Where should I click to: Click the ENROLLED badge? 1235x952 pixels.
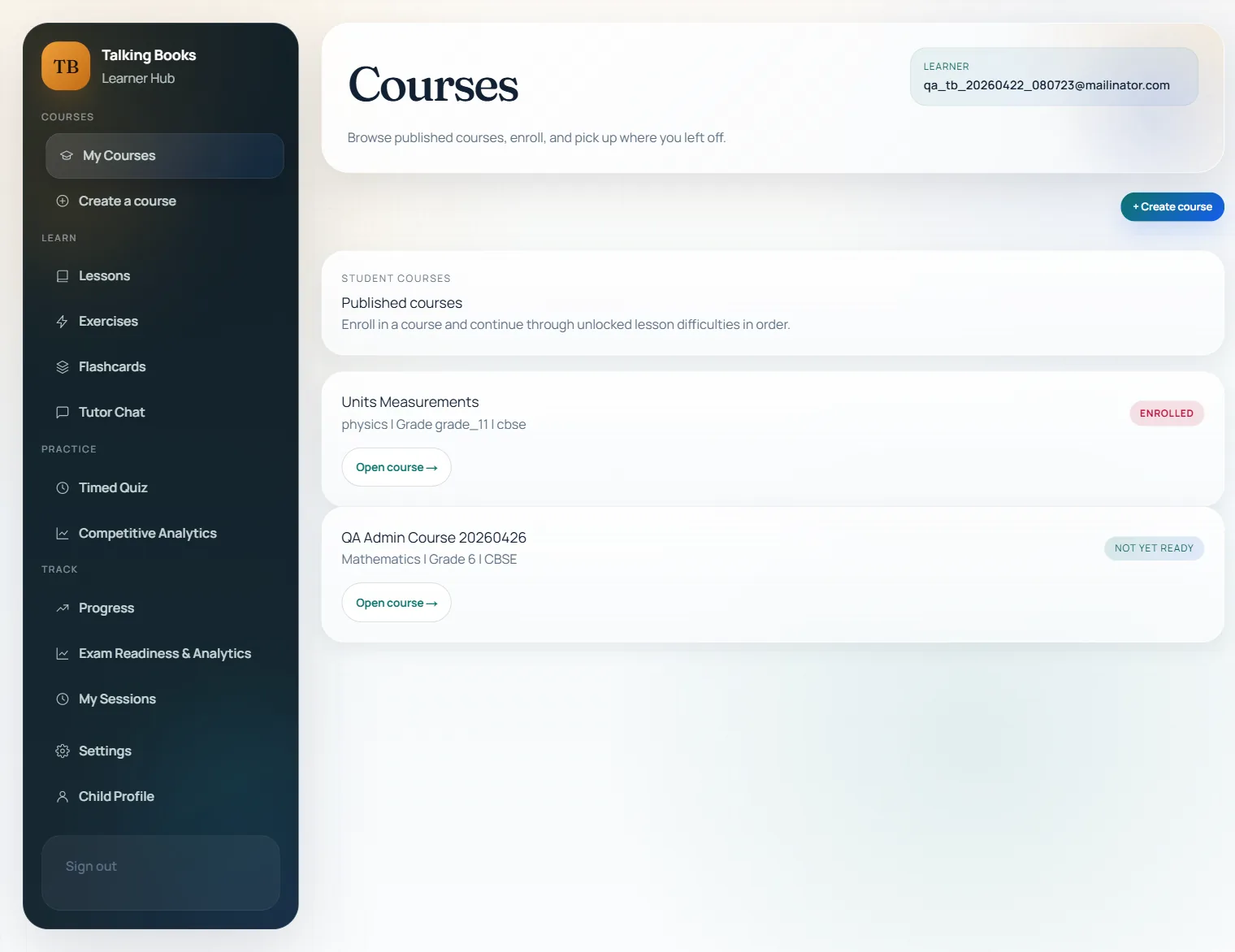tap(1167, 413)
